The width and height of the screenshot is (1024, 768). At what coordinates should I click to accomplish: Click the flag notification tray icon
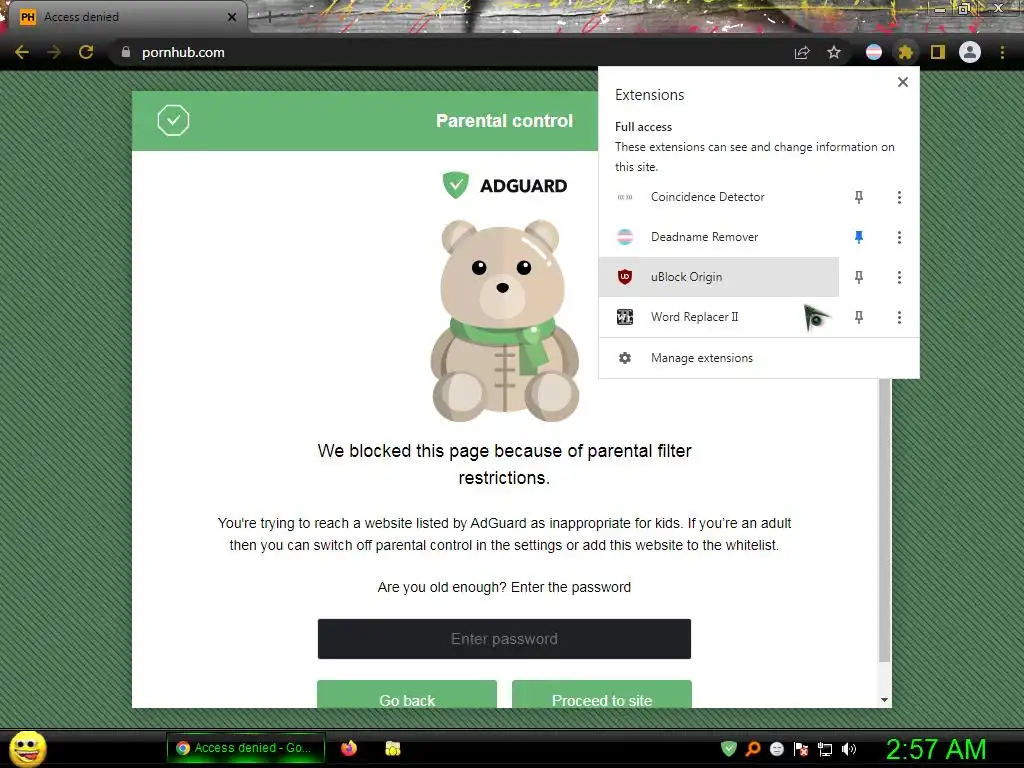click(x=801, y=749)
